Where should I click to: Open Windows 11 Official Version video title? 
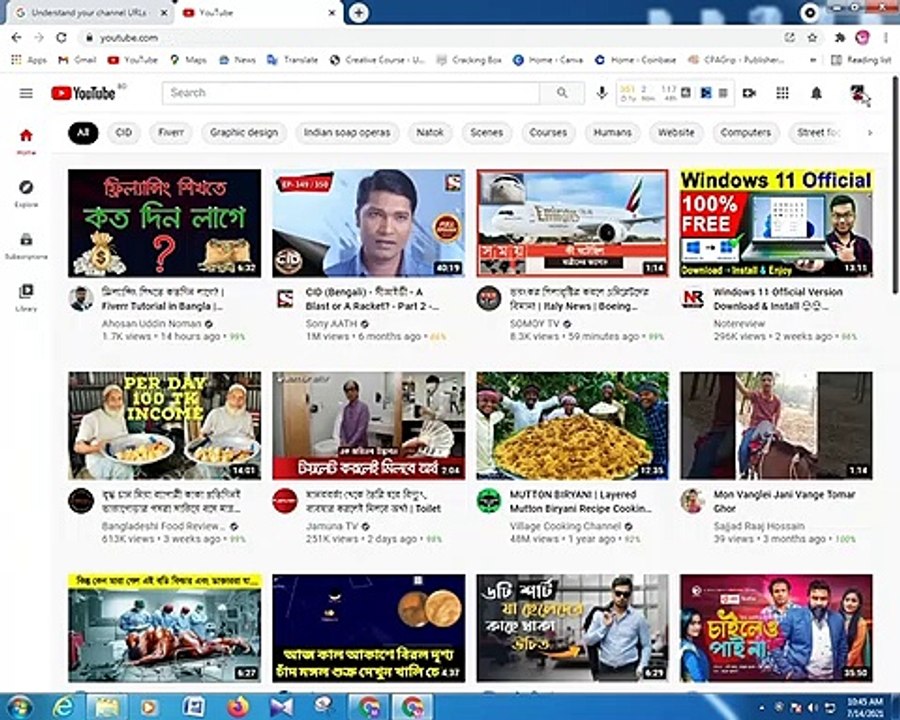point(778,299)
